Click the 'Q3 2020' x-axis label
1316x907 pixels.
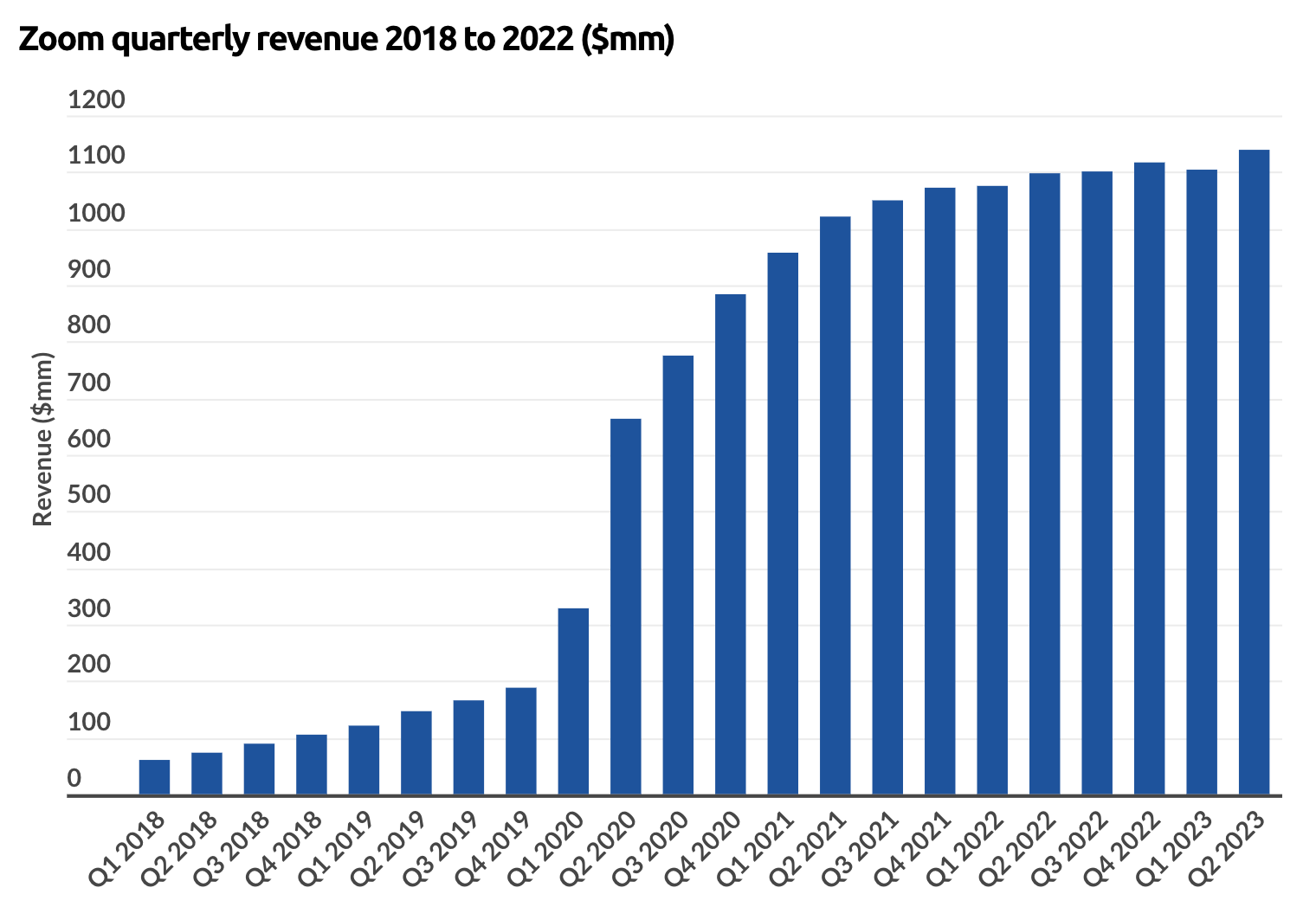click(651, 849)
